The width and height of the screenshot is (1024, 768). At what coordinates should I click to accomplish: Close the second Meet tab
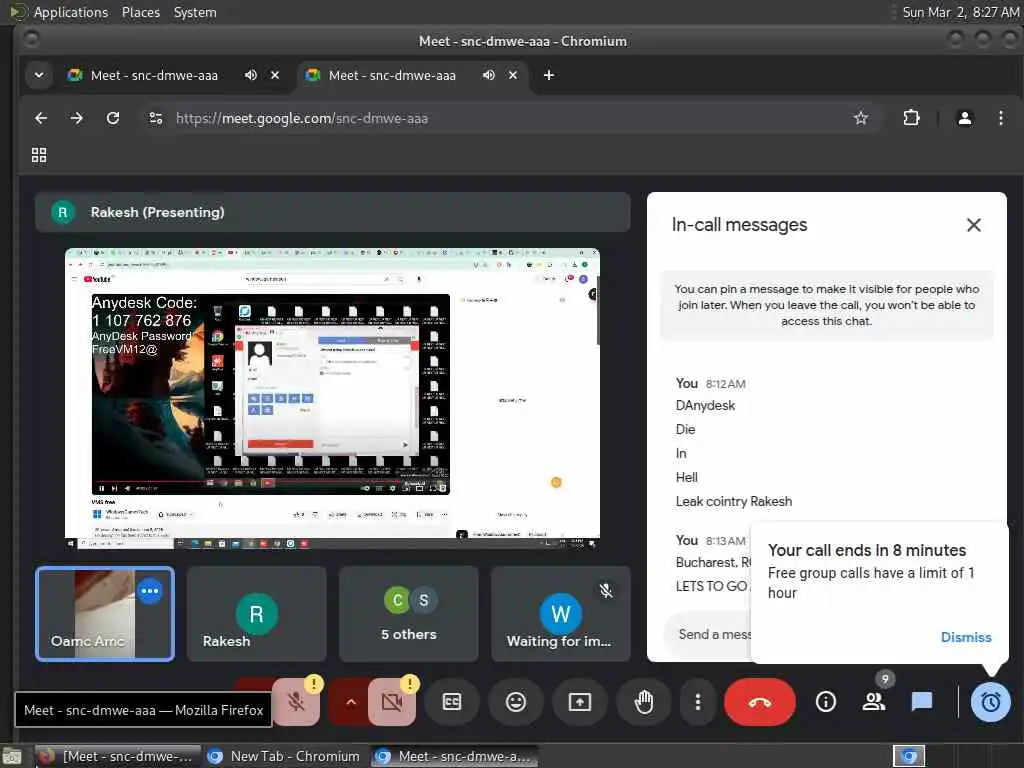(513, 75)
